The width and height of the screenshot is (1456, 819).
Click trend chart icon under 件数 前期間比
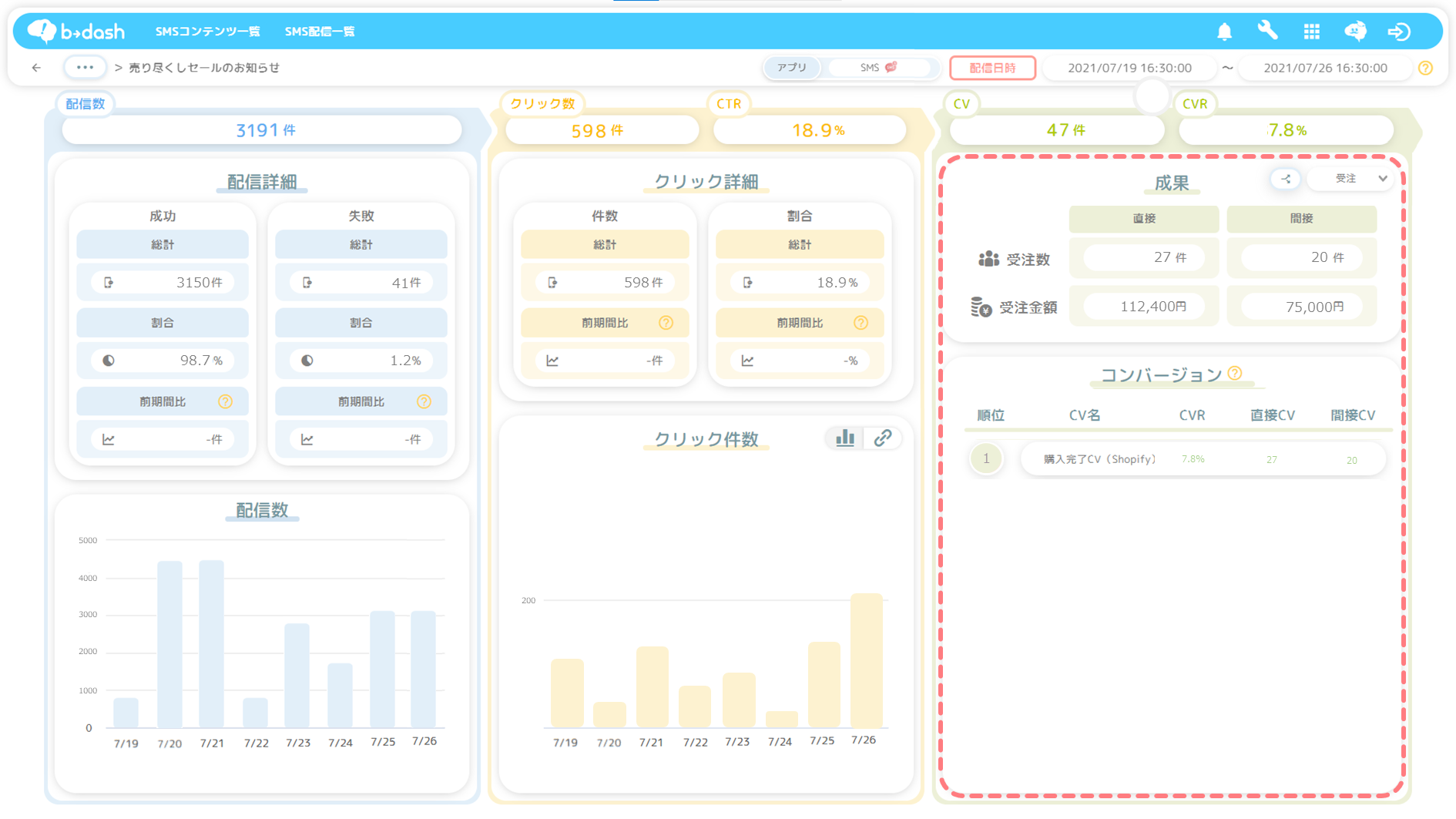point(552,361)
